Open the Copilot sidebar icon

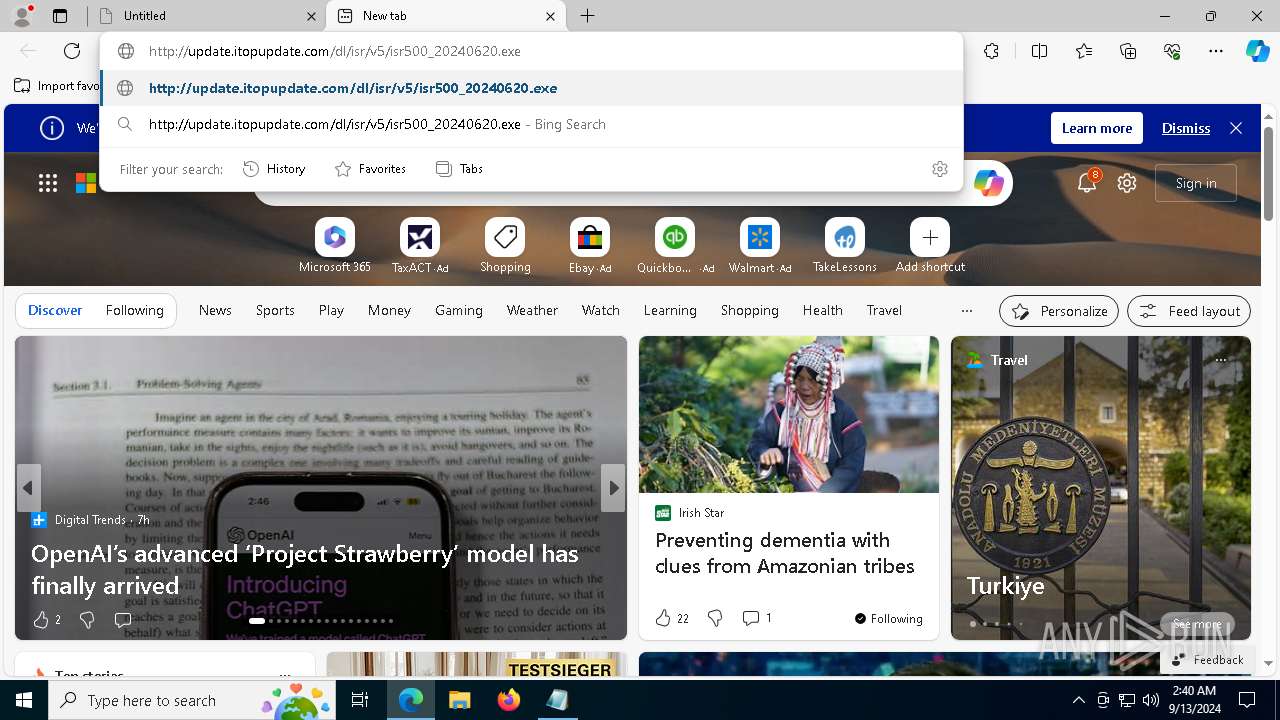coord(1257,51)
